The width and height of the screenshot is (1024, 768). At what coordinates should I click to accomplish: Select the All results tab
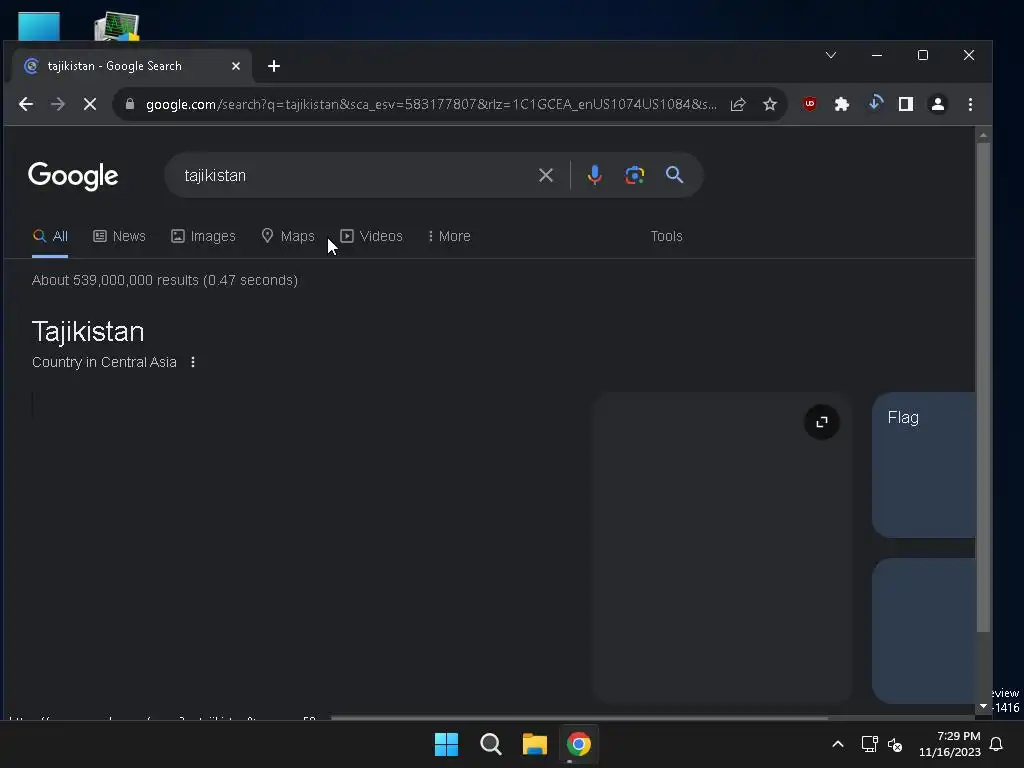point(50,236)
